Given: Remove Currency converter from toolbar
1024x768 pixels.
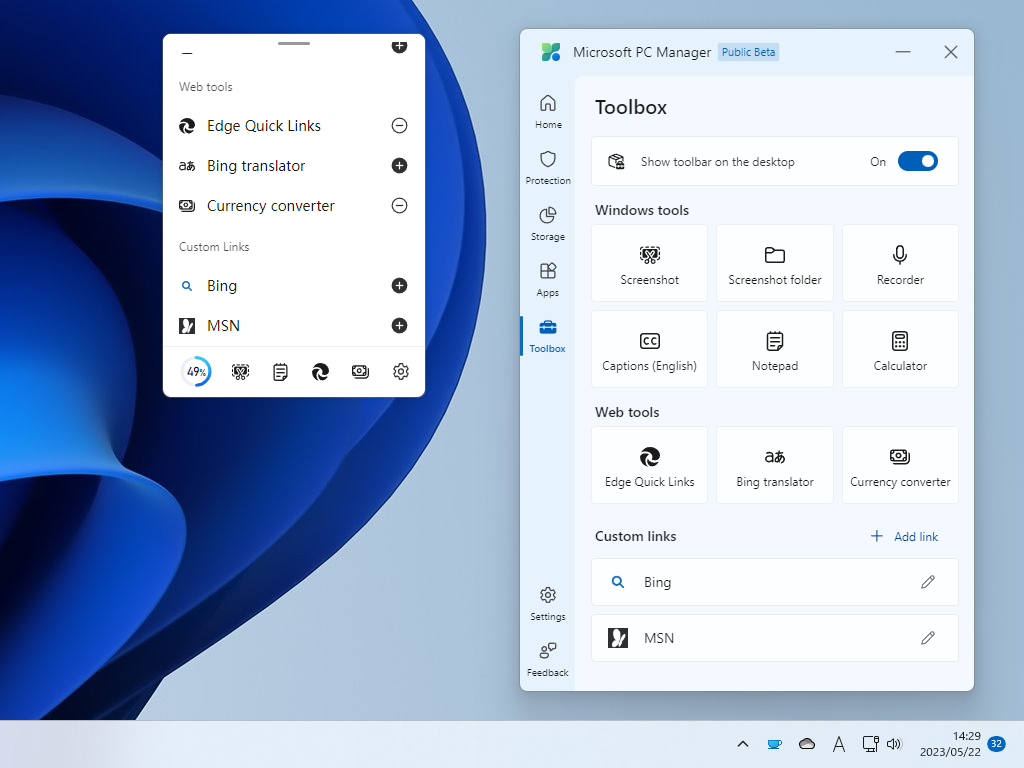Looking at the screenshot, I should pos(399,206).
